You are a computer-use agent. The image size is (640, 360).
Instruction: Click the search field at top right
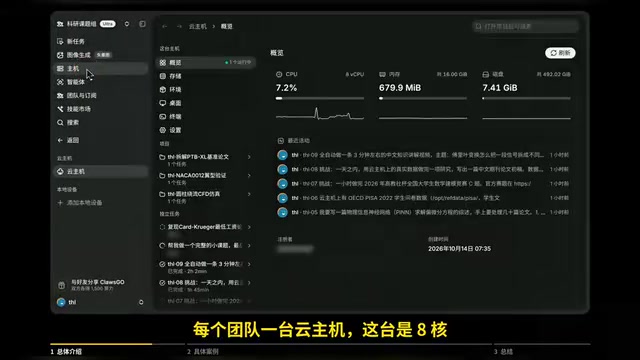[526, 27]
